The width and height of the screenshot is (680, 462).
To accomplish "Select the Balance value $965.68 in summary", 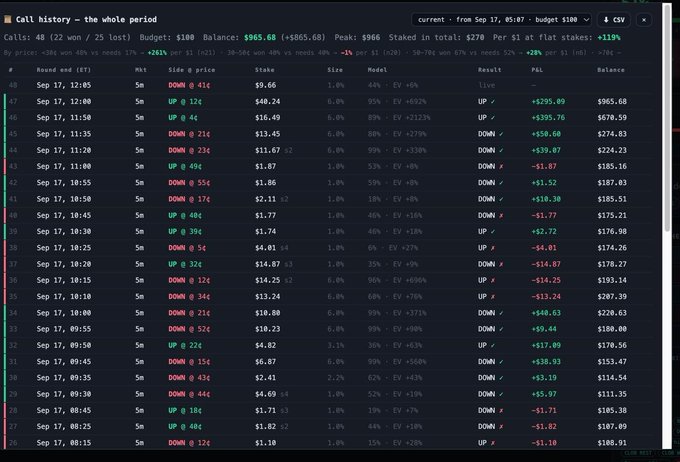I will pyautogui.click(x=260, y=37).
